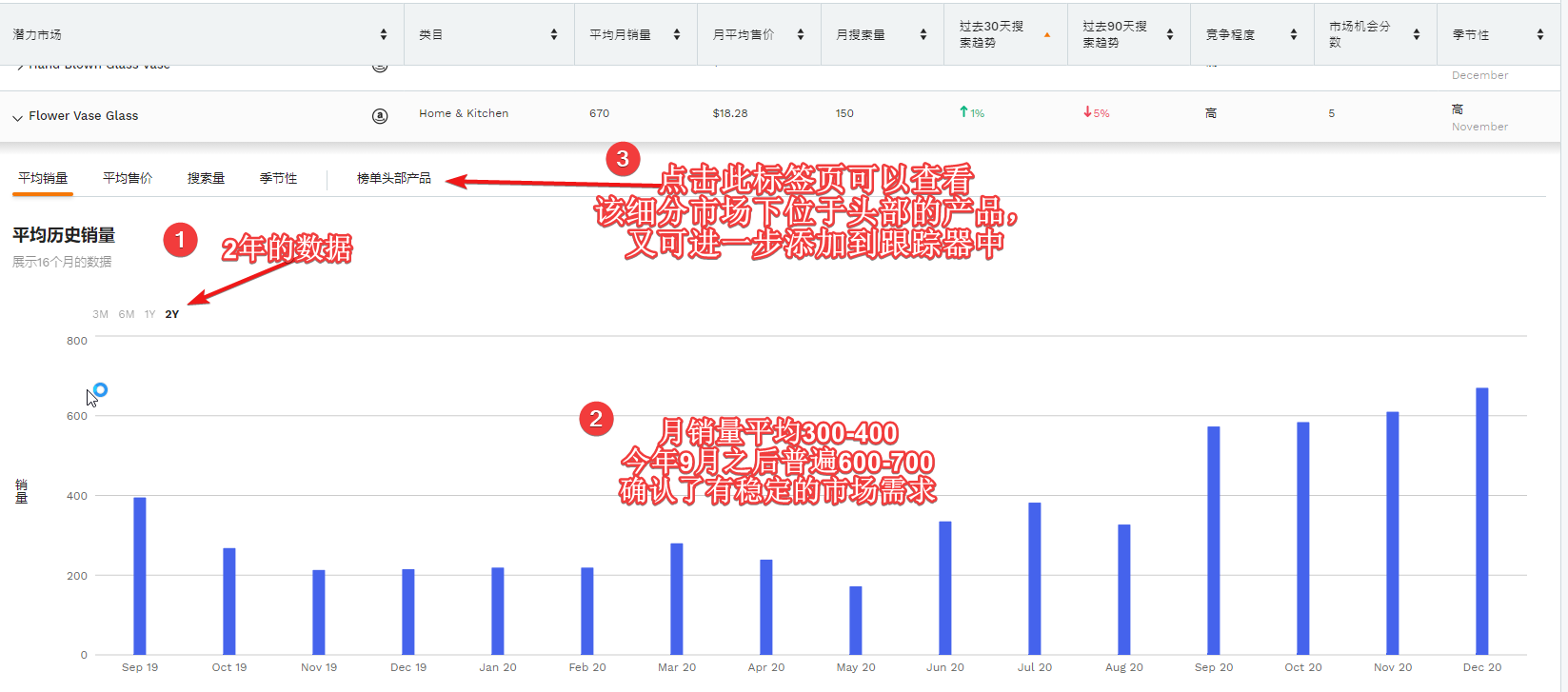Screen dimensions: 1568x692
Task: Open the 搜索量 tab
Action: tap(206, 178)
